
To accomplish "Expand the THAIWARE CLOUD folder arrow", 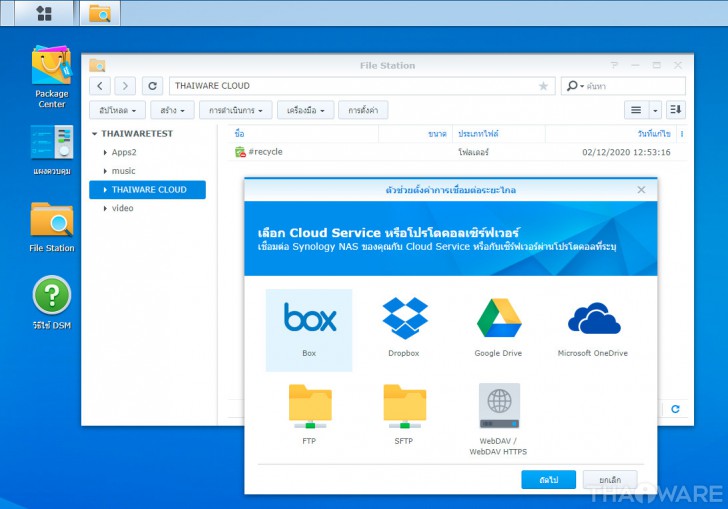I will pyautogui.click(x=105, y=189).
